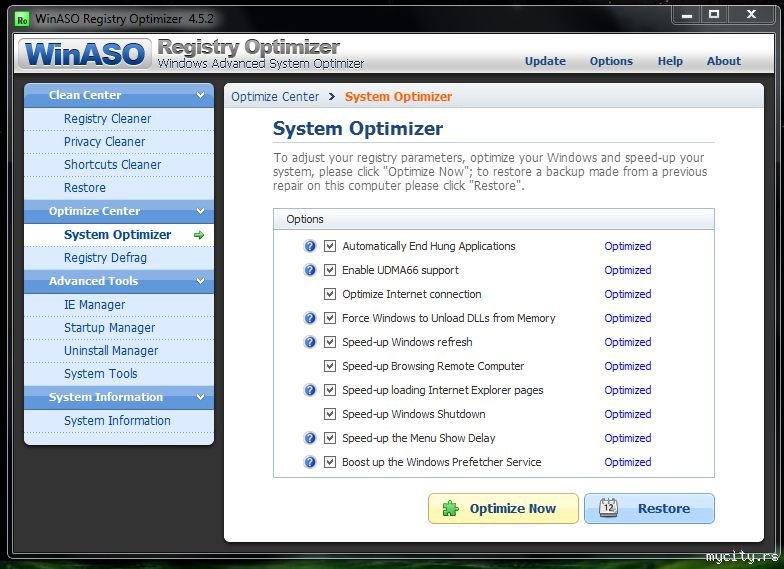This screenshot has height=569, width=784.
Task: Click Optimized status for Speed-up Browsing Remote Computer
Action: [628, 366]
